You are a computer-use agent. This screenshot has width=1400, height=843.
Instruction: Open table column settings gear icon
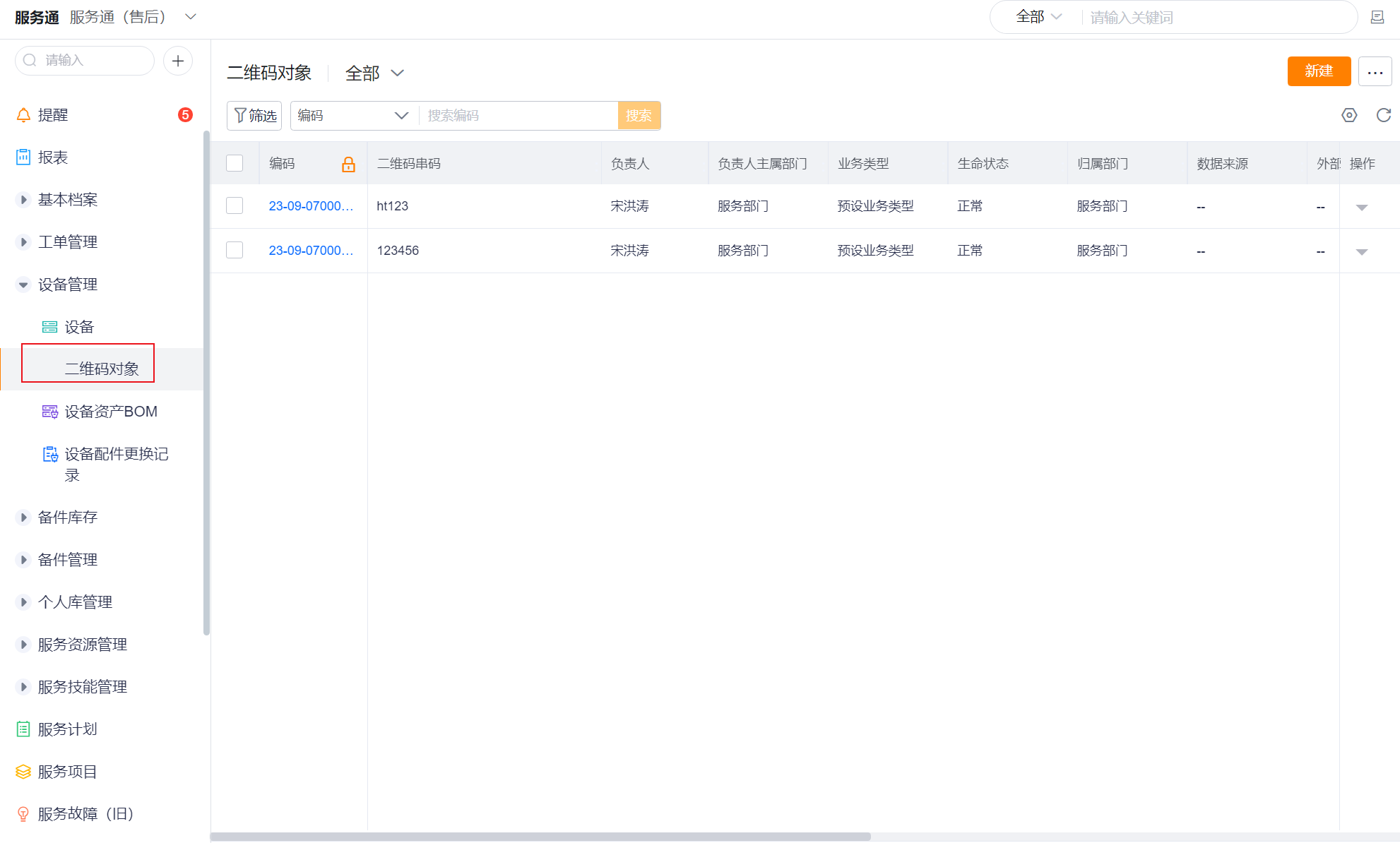click(x=1349, y=115)
